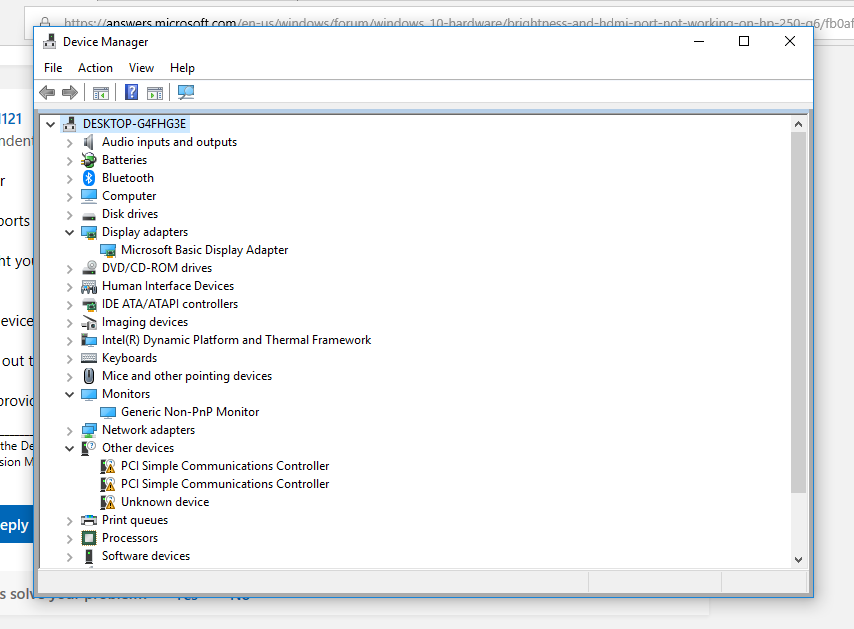Click the Microsoft Basic Display Adapter icon
854x629 pixels.
coord(108,250)
